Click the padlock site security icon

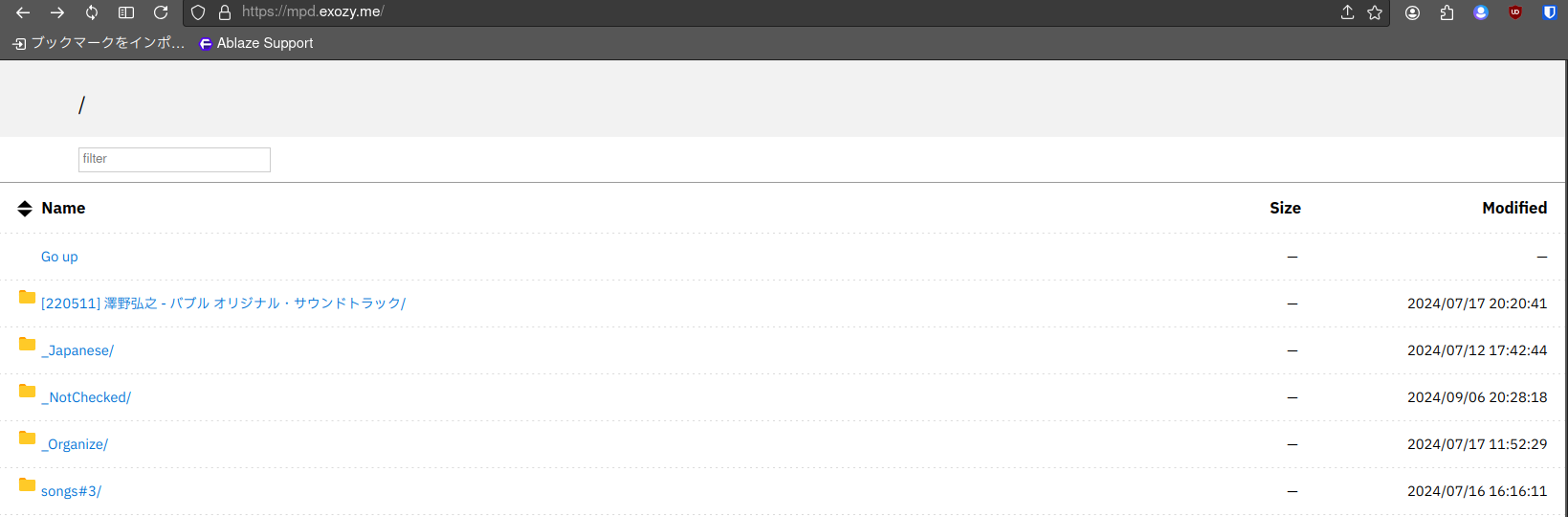coord(225,12)
